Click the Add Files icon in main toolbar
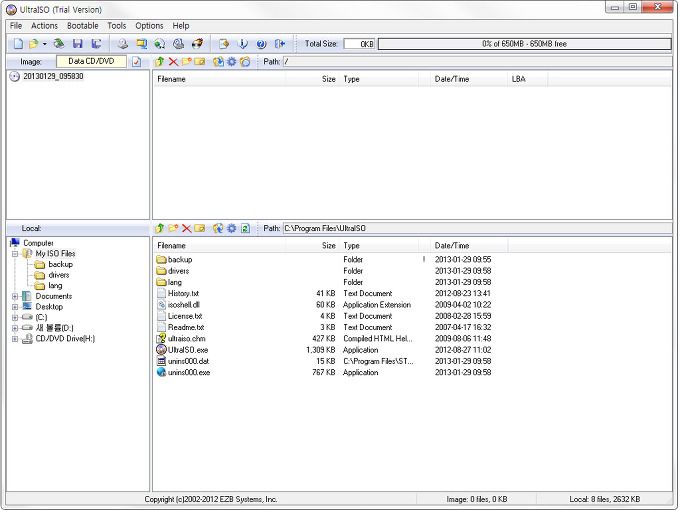680x510 pixels. [224, 43]
